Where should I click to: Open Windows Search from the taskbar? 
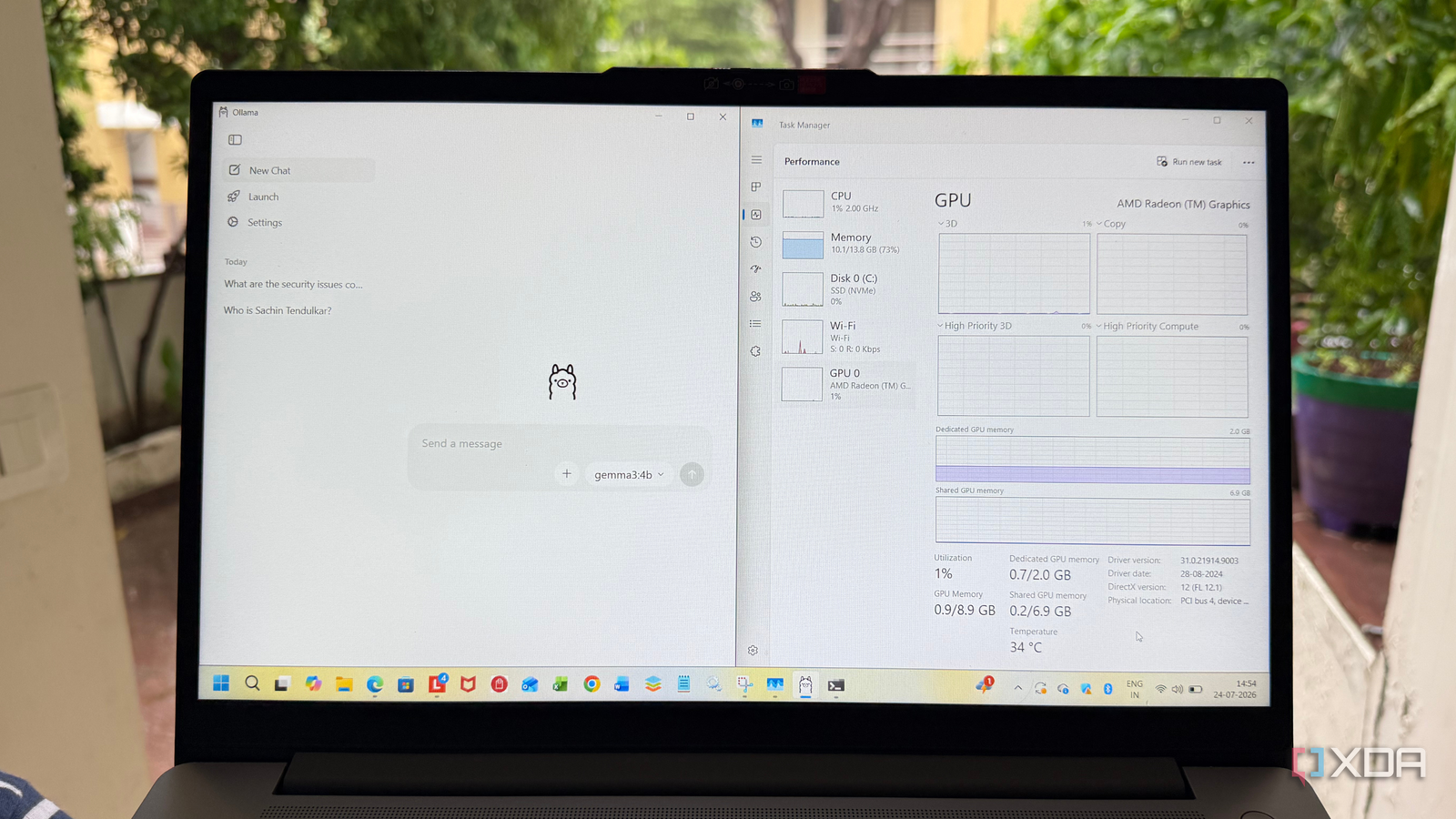click(252, 682)
